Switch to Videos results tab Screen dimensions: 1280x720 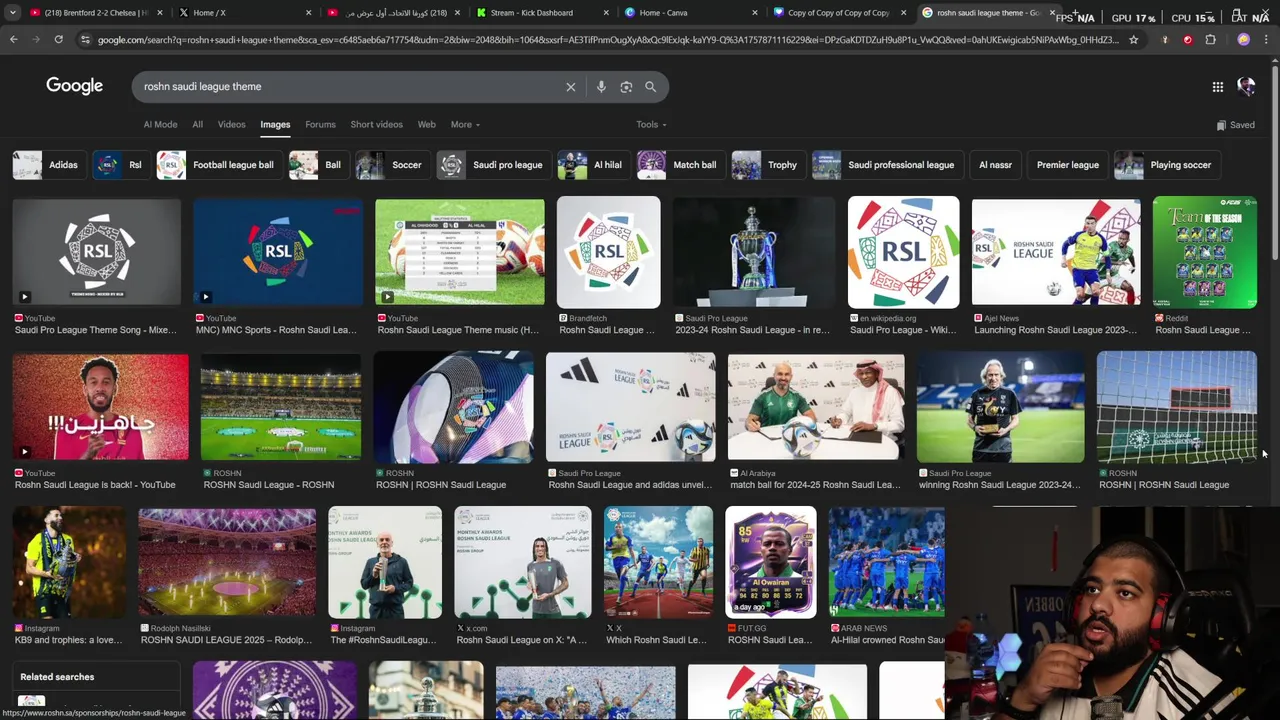pos(231,125)
